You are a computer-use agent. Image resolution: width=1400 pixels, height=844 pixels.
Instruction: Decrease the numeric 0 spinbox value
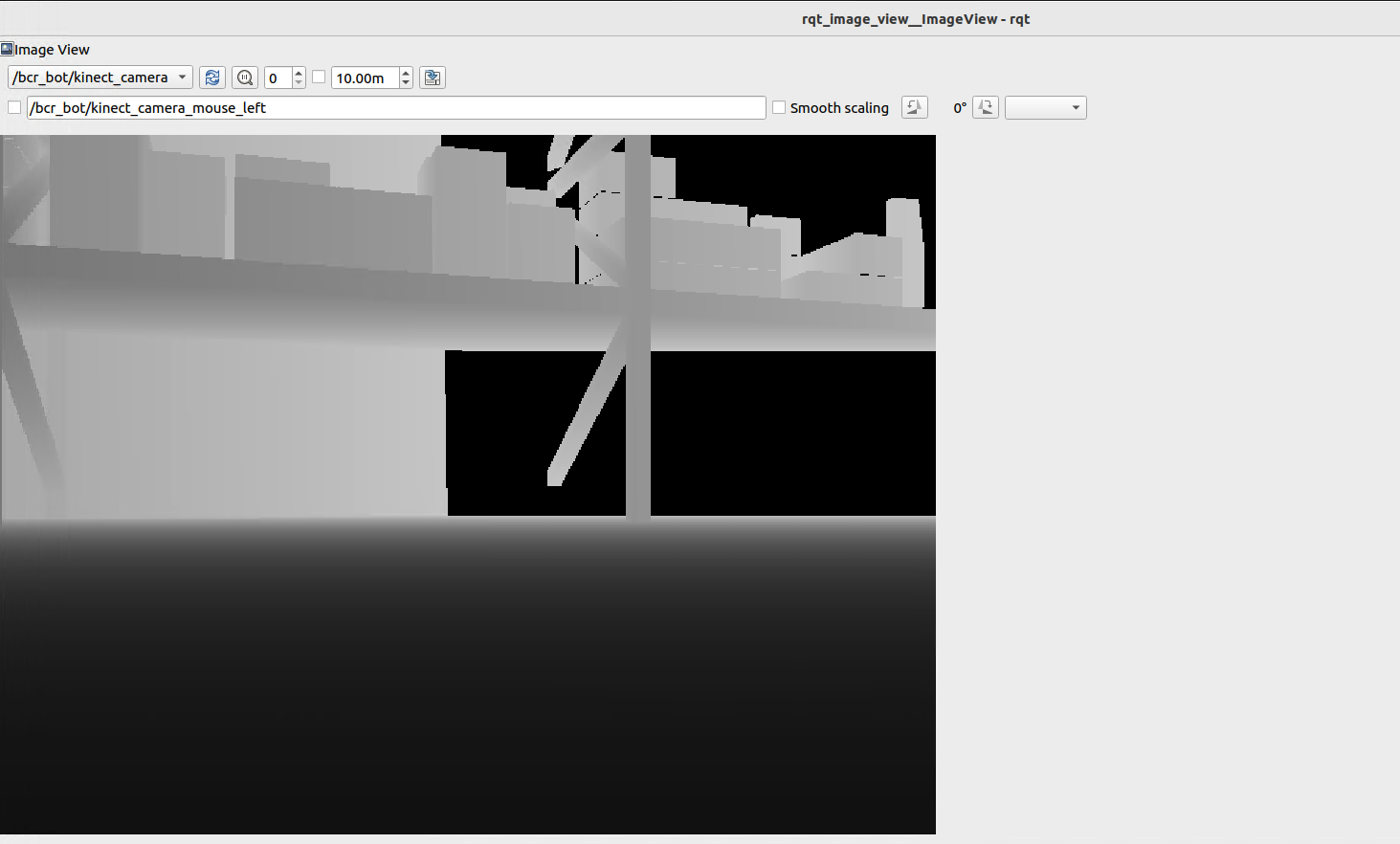pos(299,83)
